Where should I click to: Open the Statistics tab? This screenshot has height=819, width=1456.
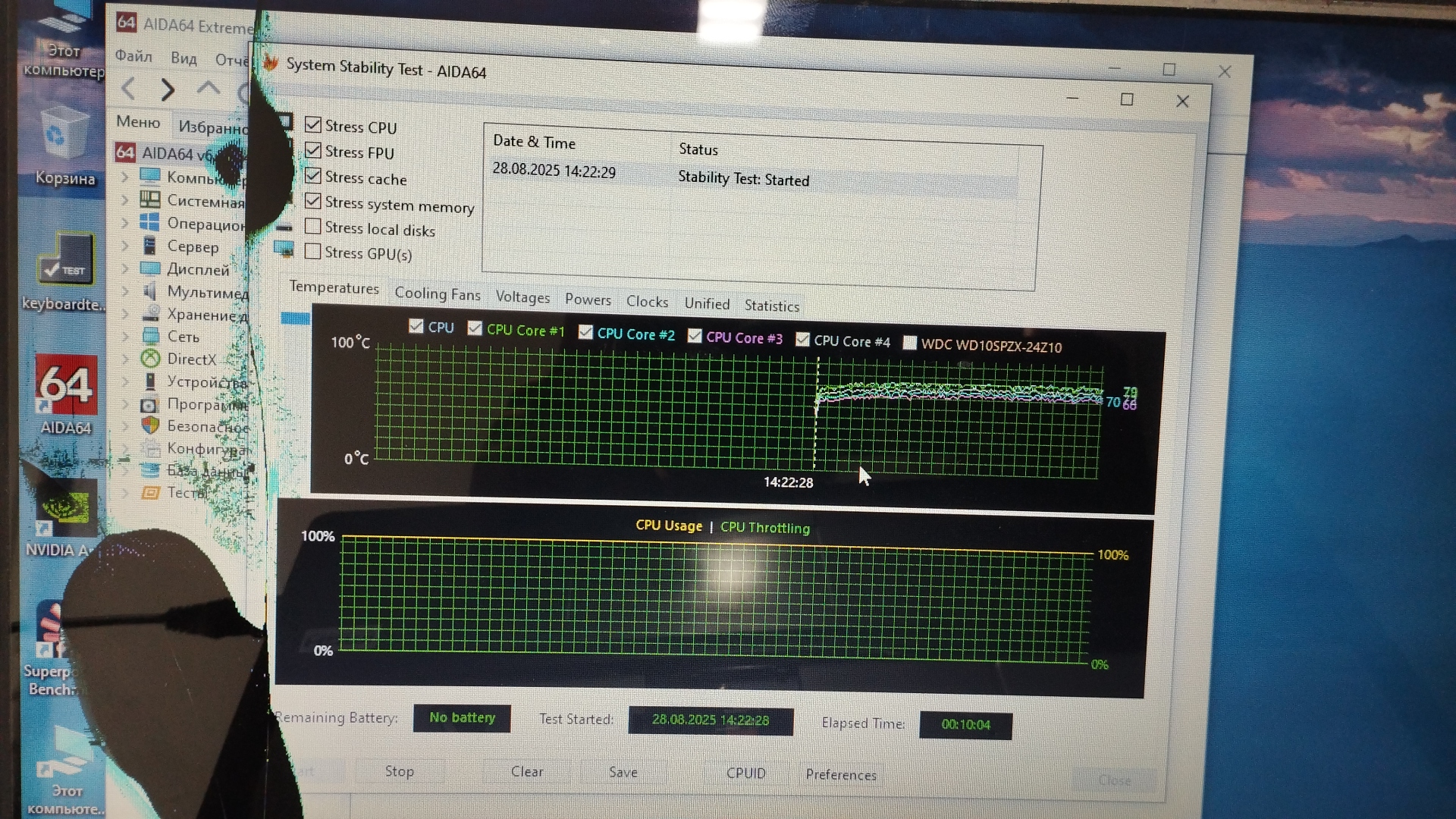point(771,306)
